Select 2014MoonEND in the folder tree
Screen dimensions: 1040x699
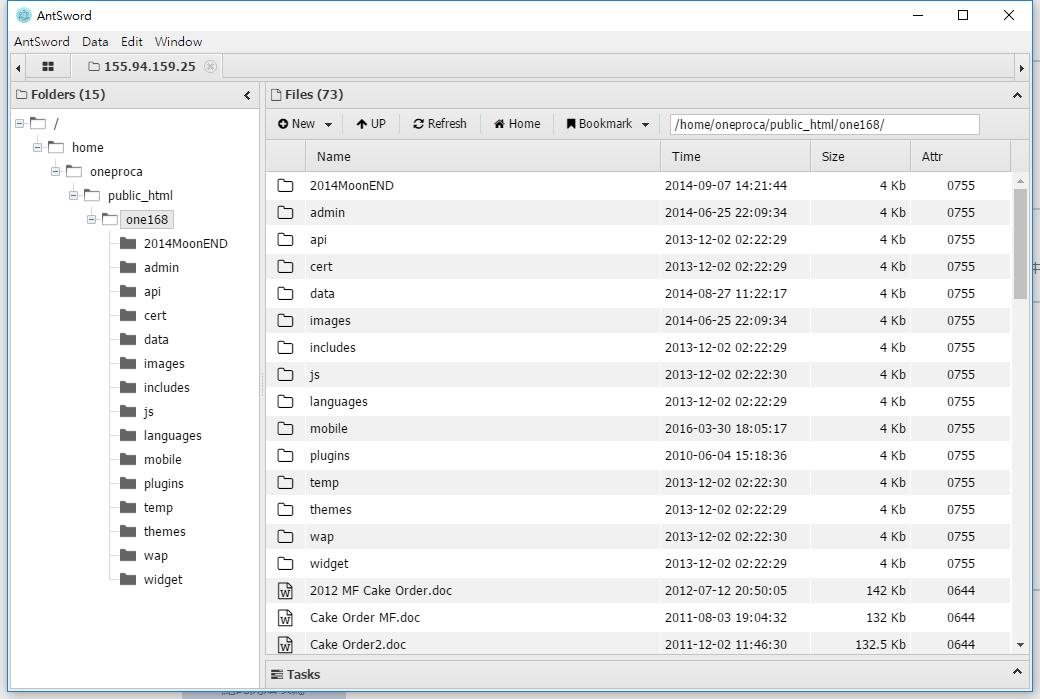pos(185,243)
